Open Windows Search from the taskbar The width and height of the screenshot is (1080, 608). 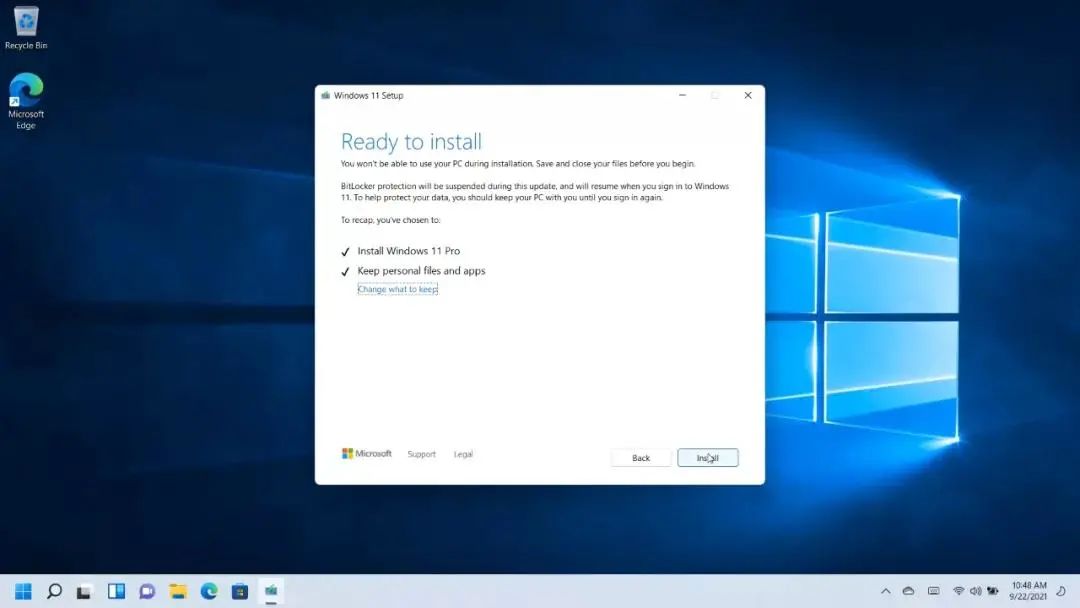[x=53, y=592]
